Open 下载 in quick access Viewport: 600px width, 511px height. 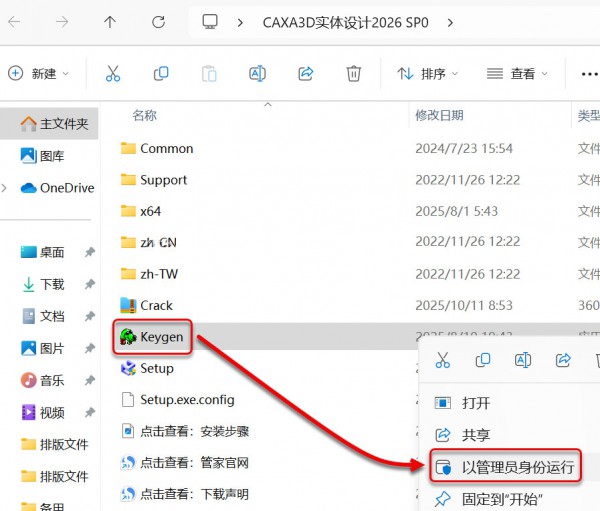pos(43,284)
